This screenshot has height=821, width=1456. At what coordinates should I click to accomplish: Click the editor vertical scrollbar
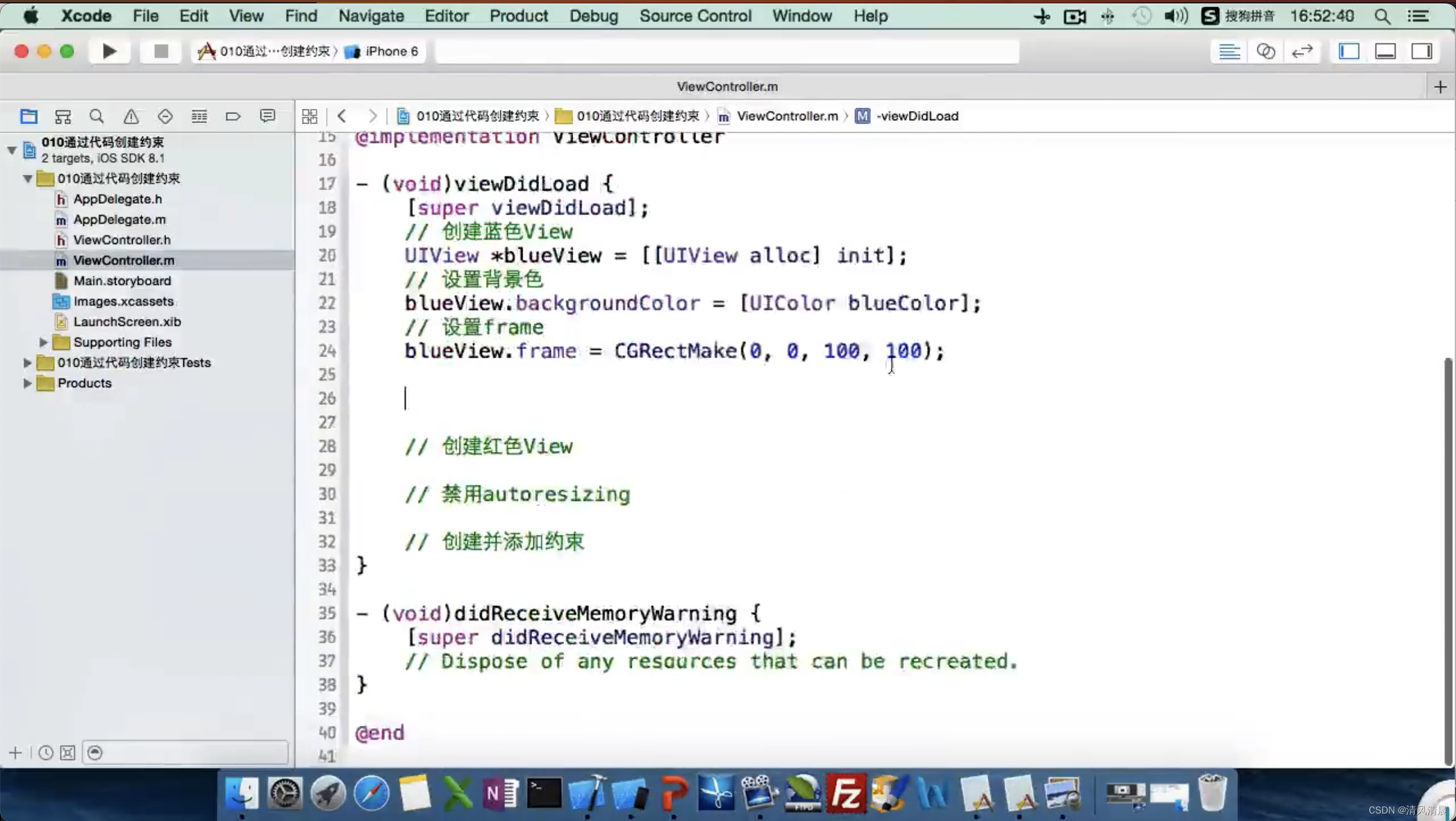1449,561
